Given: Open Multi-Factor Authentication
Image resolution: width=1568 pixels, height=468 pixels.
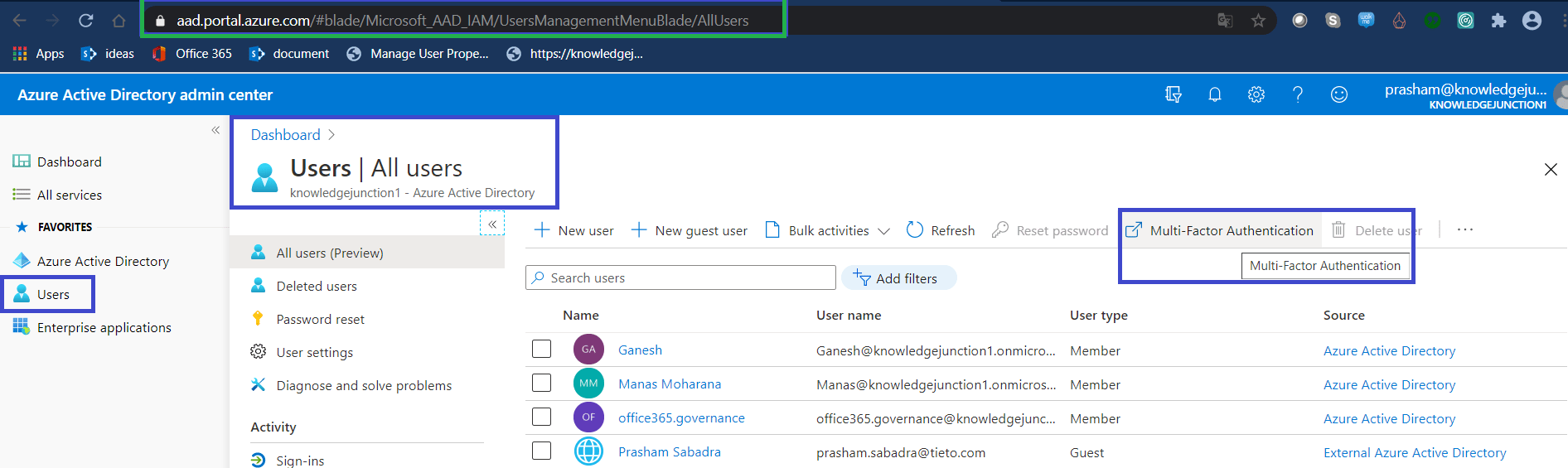Looking at the screenshot, I should point(1220,230).
